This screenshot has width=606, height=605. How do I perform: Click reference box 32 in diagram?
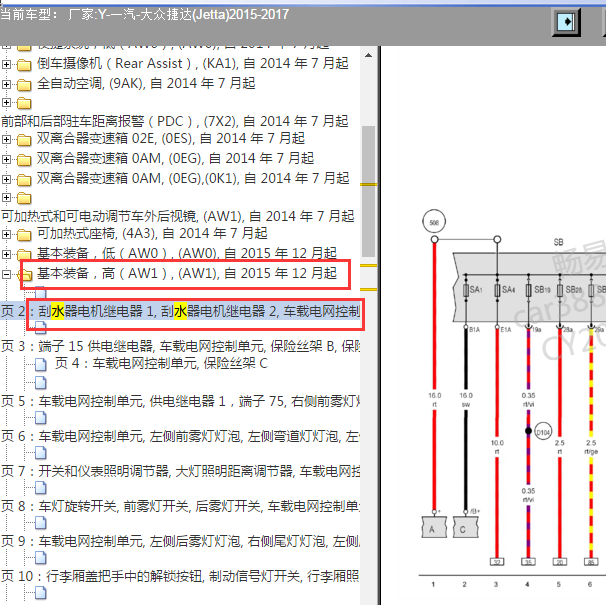[x=497, y=562]
